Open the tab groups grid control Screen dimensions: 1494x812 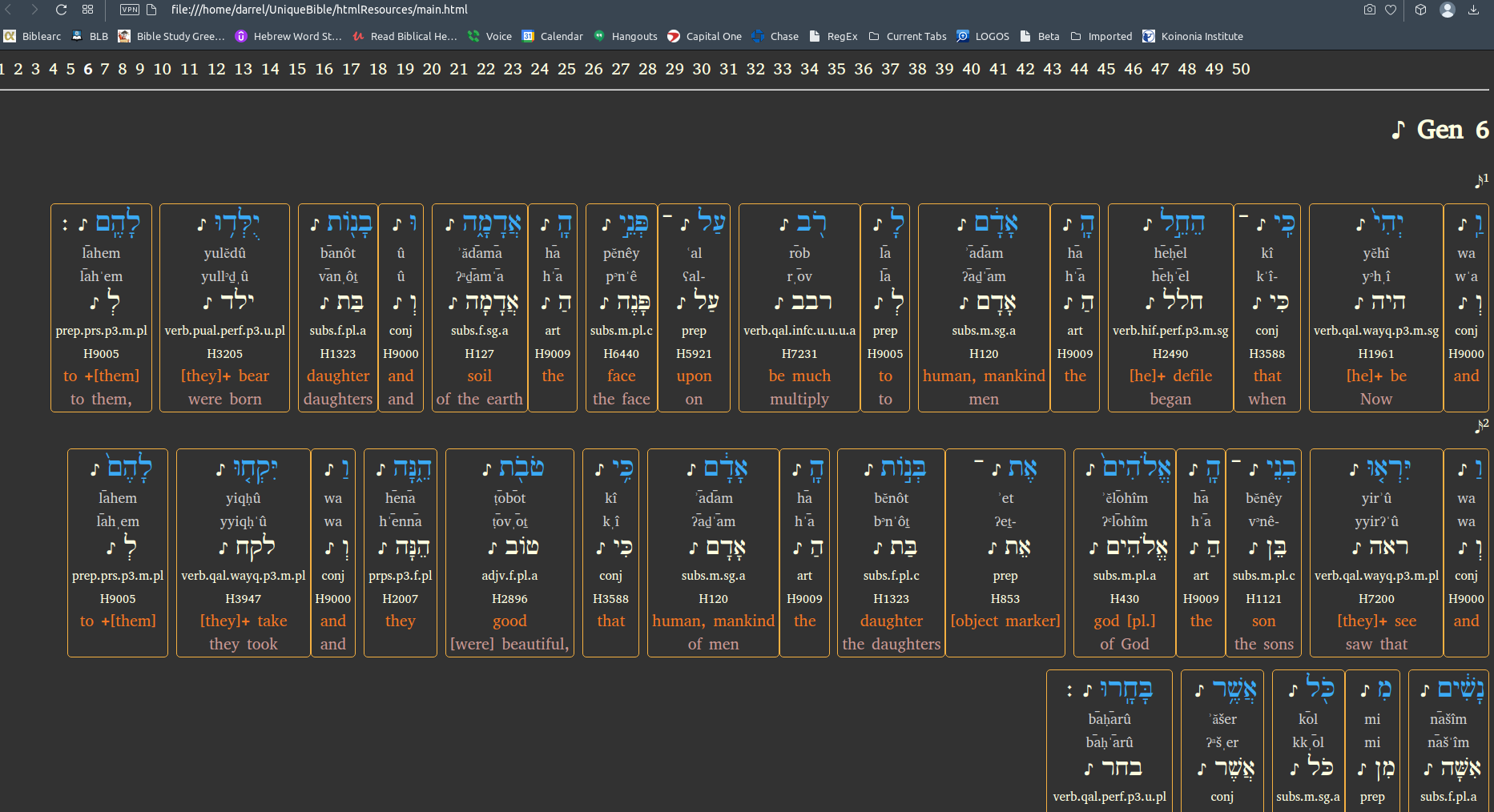click(x=88, y=10)
